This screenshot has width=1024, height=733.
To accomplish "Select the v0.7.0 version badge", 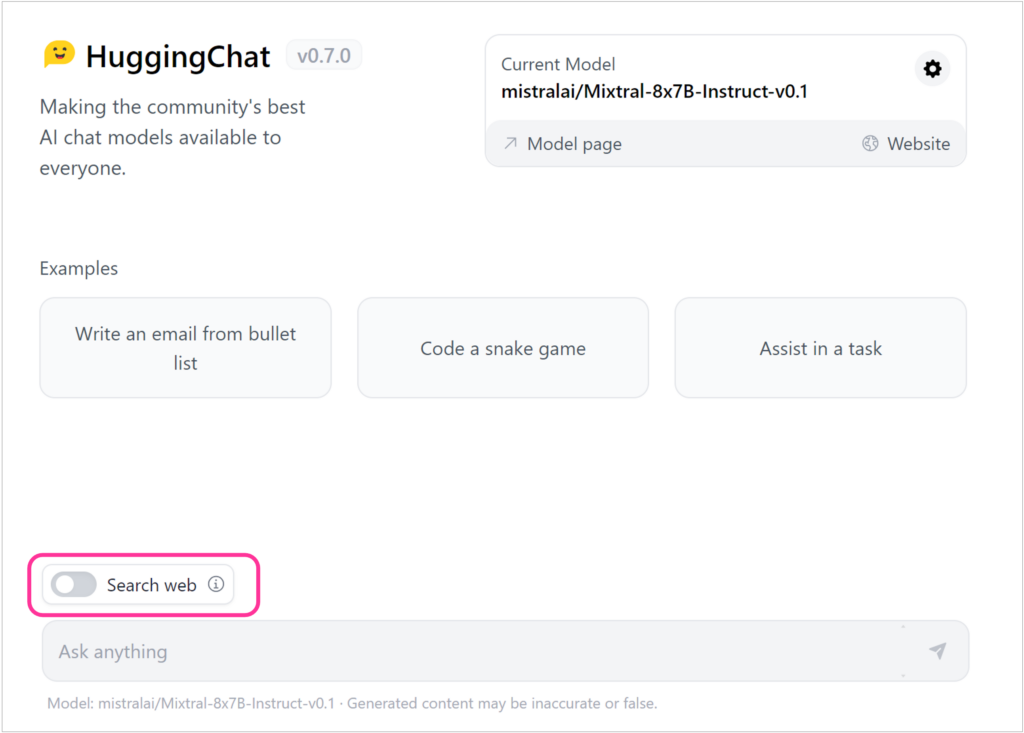I will pos(323,56).
